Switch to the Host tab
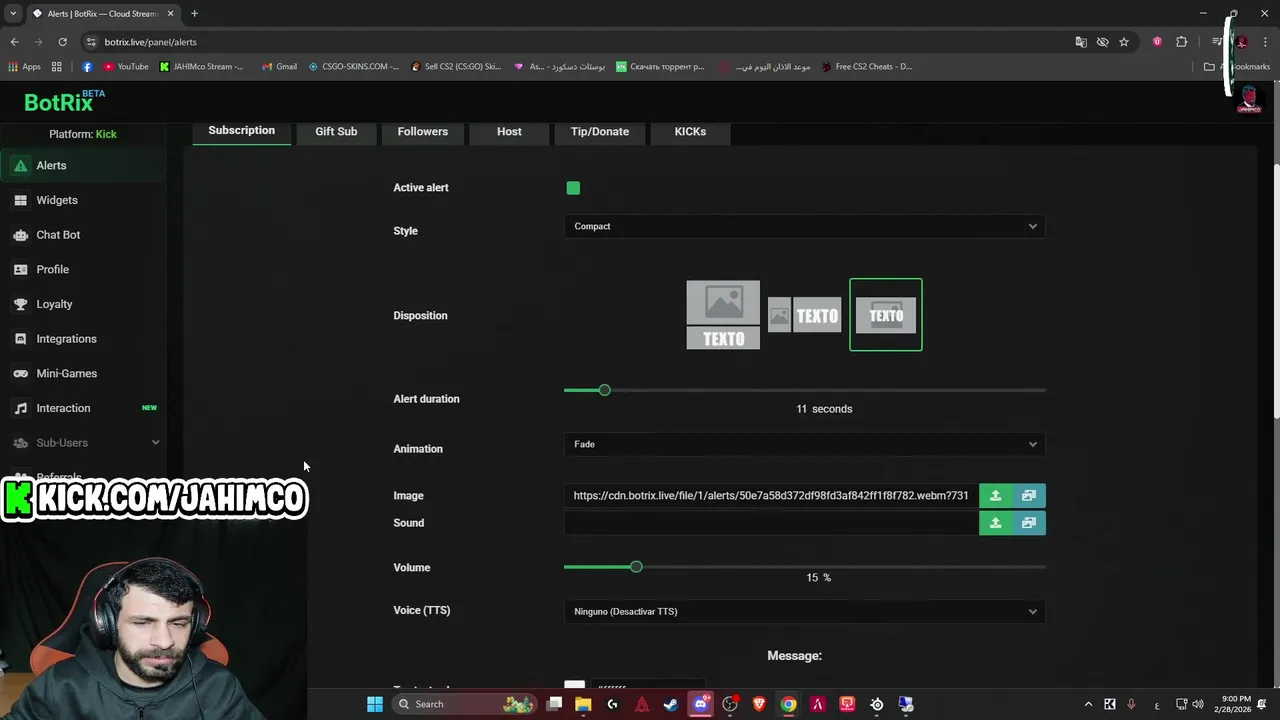The width and height of the screenshot is (1280, 720). (509, 132)
